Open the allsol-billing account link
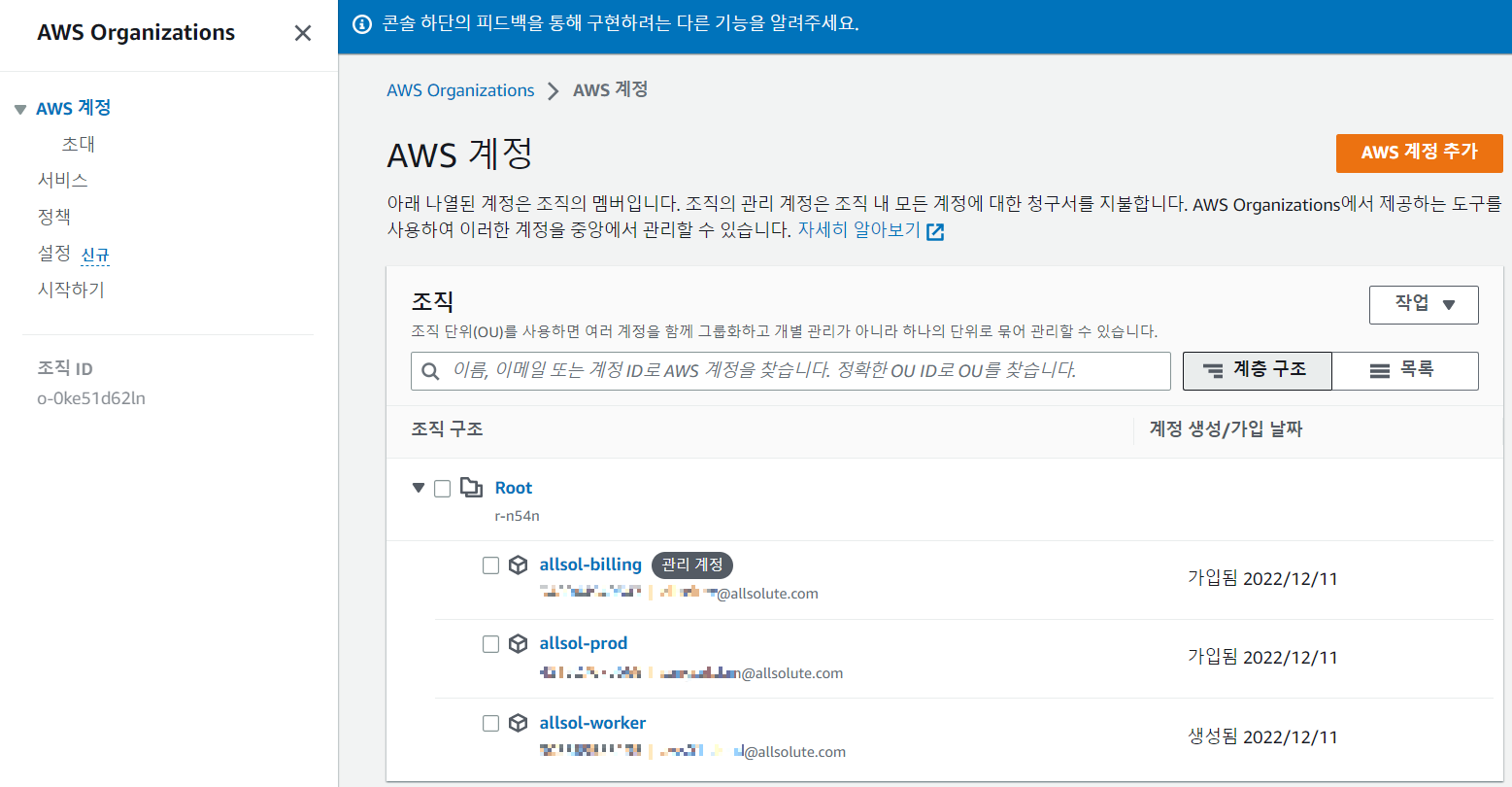This screenshot has width=1512, height=787. coord(590,565)
